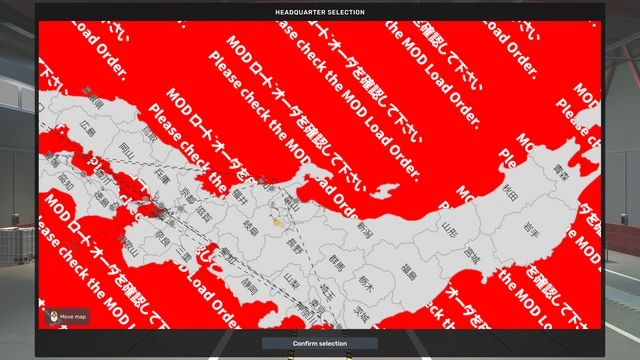Click the 秋田 prefecture label
Viewport: 640px width, 360px height.
[510, 193]
